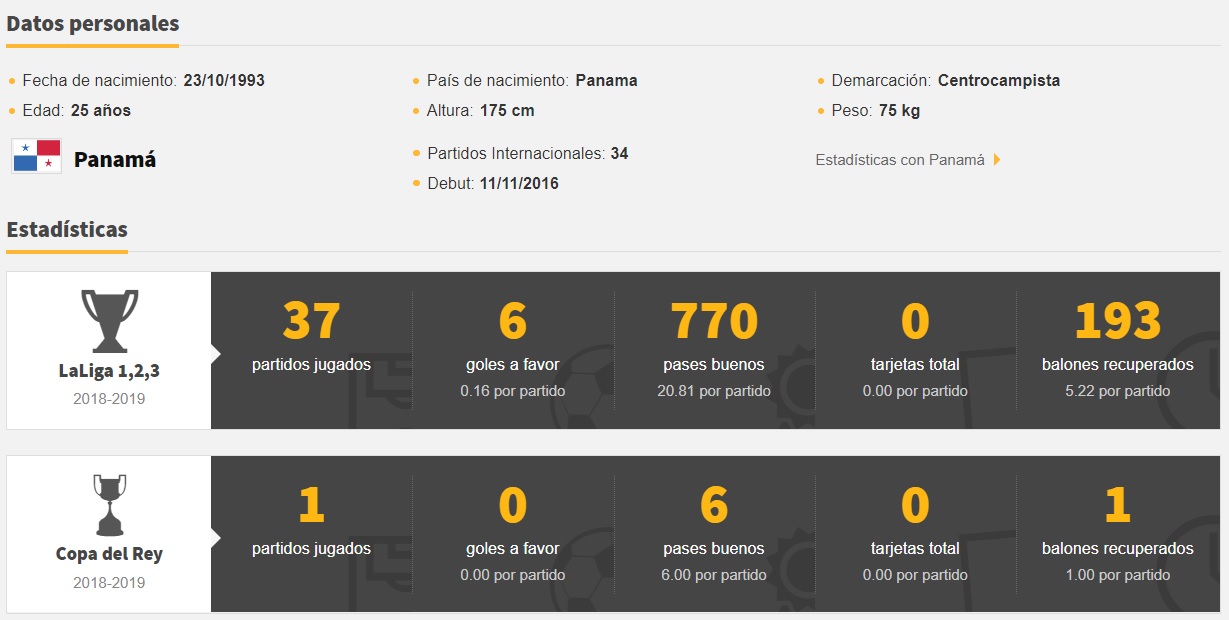Screen dimensions: 1229x620
Task: Click the 37 partidos jugados stat
Action: pos(311,322)
